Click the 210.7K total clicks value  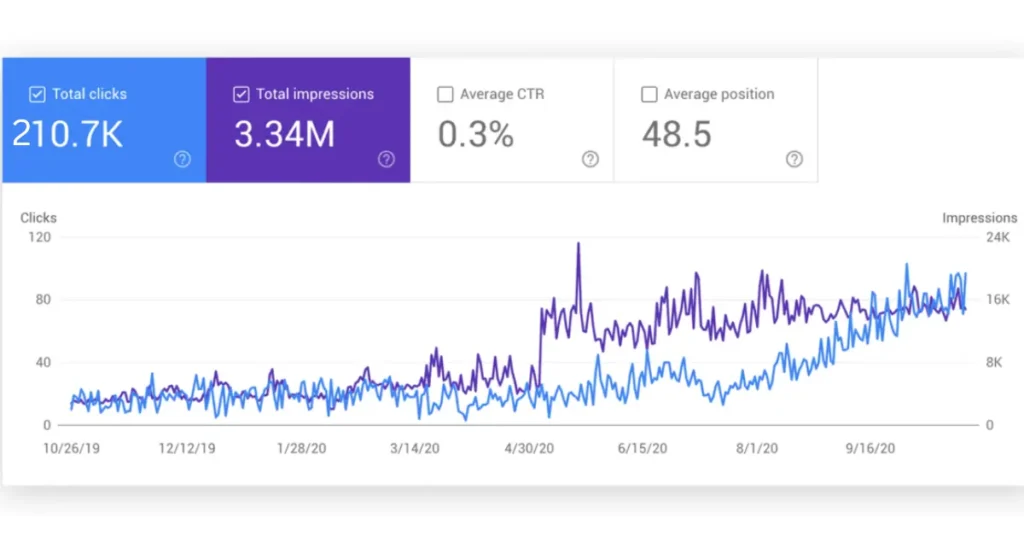68,134
